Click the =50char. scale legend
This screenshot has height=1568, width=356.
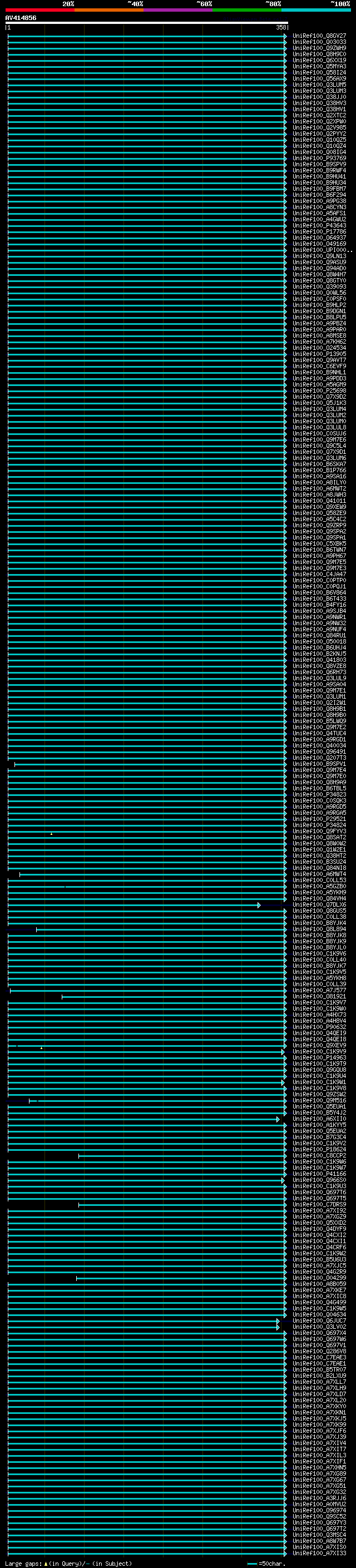click(267, 1563)
